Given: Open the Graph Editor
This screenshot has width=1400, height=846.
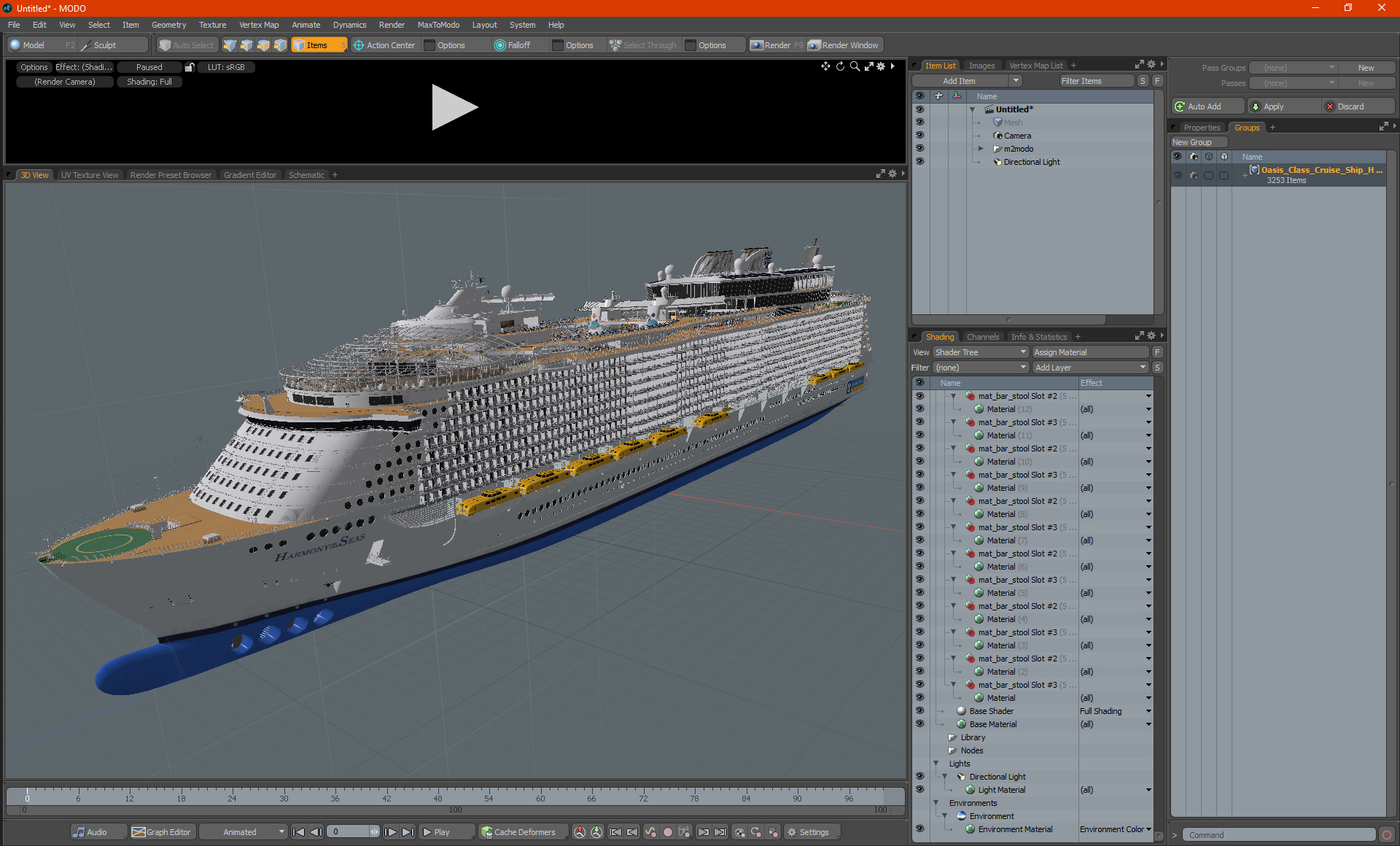Looking at the screenshot, I should (163, 832).
